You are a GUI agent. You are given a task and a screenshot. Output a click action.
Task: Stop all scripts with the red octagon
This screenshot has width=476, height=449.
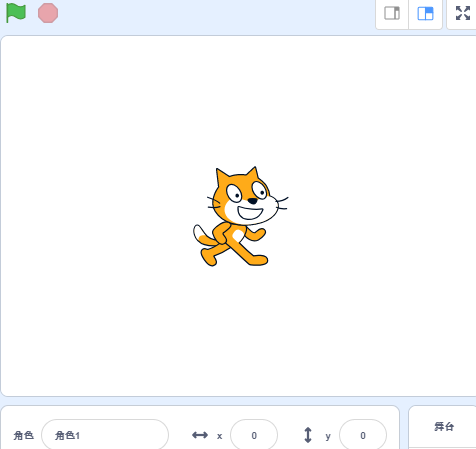pyautogui.click(x=48, y=13)
